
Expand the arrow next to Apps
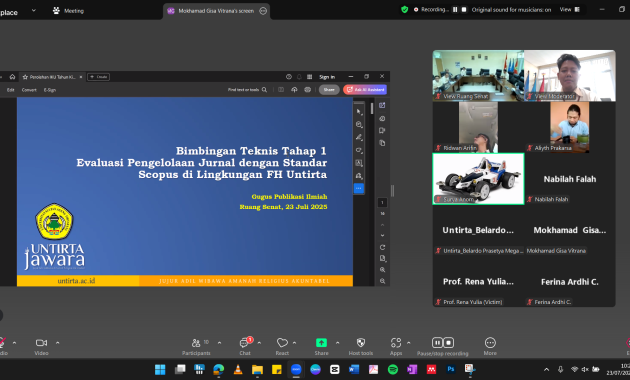tap(409, 343)
